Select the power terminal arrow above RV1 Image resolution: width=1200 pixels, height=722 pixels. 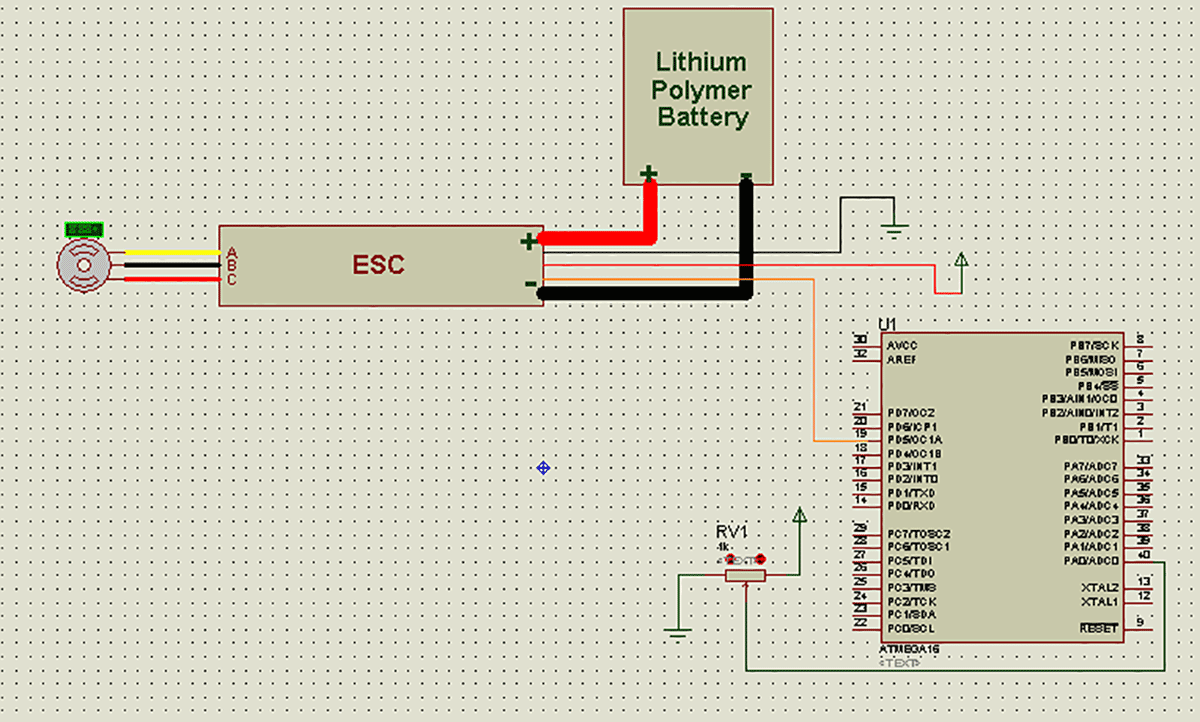pyautogui.click(x=799, y=516)
